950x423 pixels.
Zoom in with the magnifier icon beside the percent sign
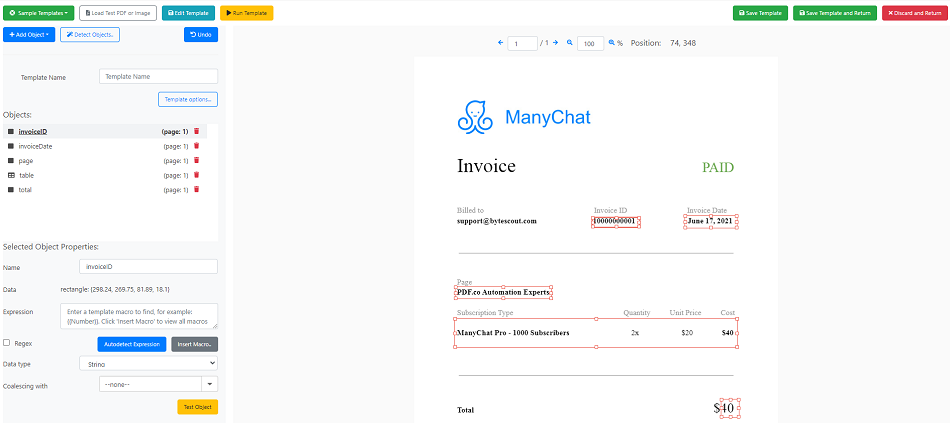click(612, 43)
